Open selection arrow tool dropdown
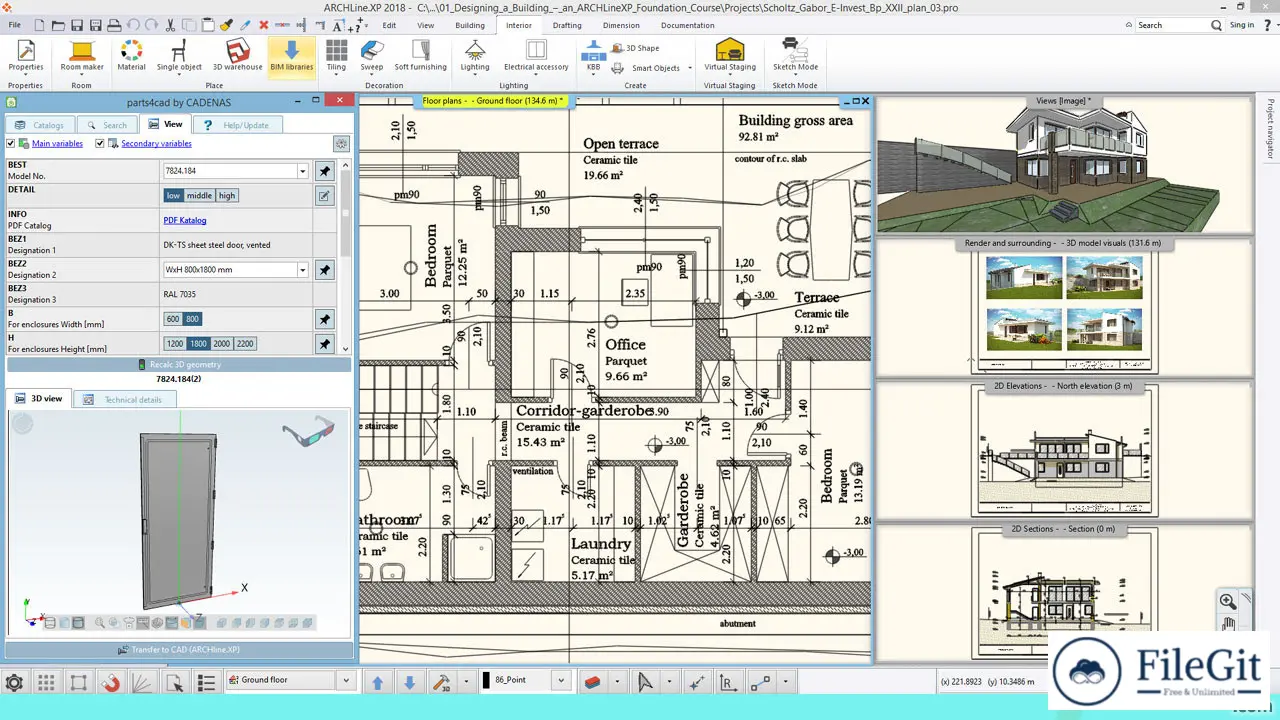Image resolution: width=1280 pixels, height=720 pixels. tap(671, 682)
